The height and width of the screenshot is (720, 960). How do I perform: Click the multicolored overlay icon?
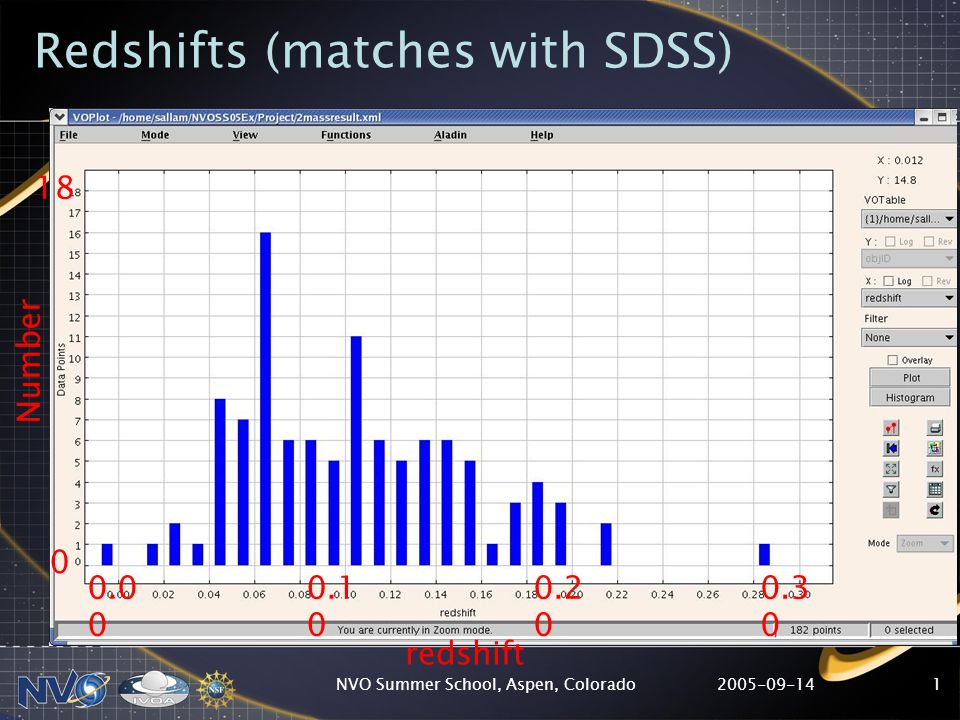[x=934, y=448]
